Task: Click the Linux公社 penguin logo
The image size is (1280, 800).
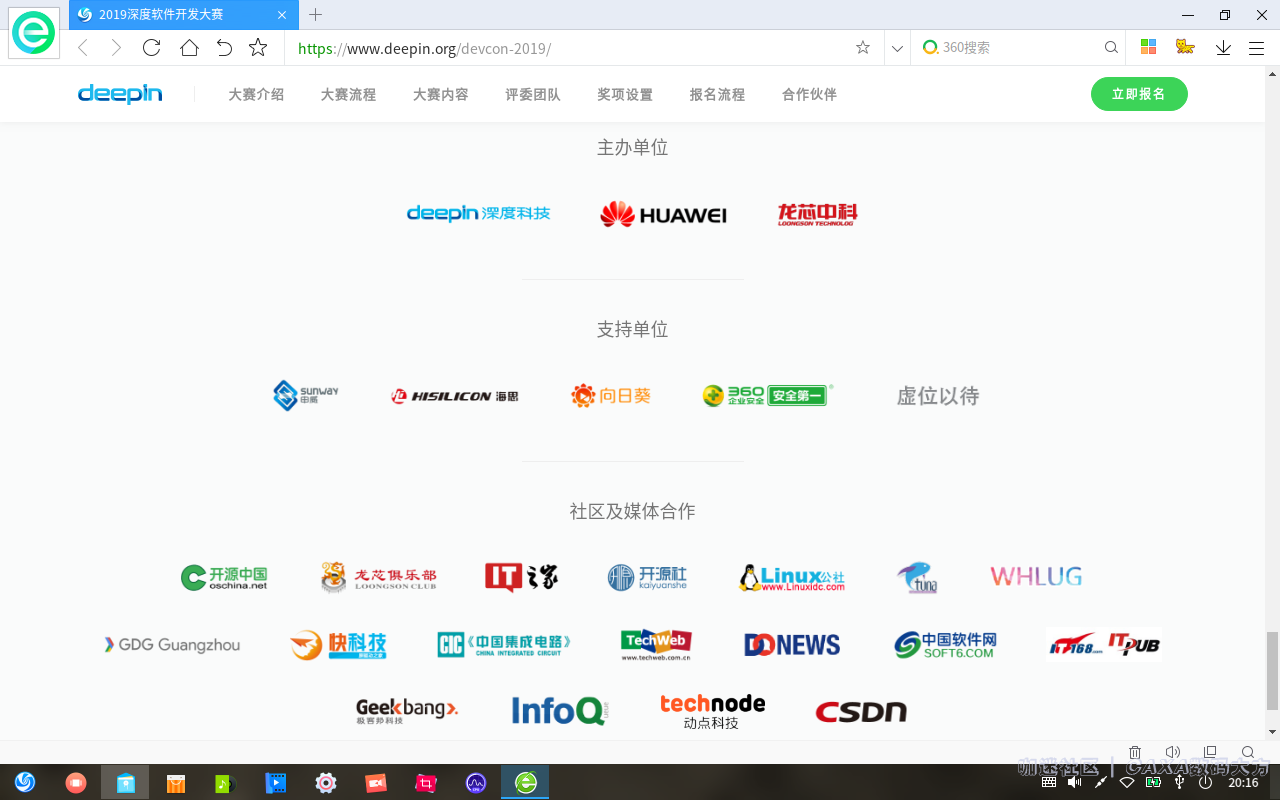Action: pos(792,578)
